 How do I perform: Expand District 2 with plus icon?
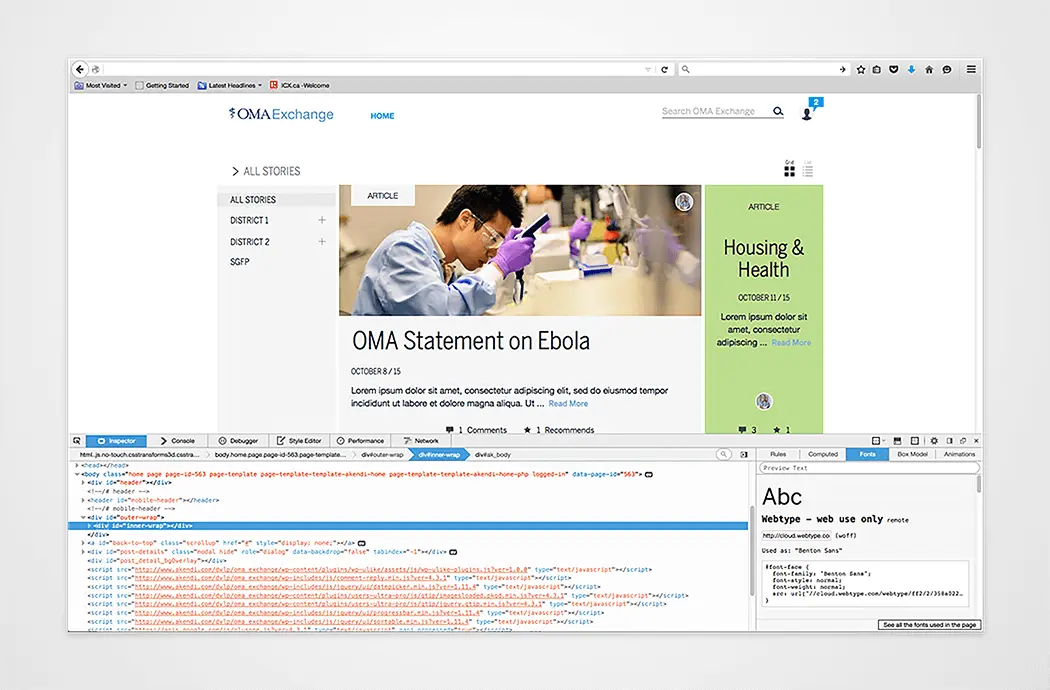point(322,241)
